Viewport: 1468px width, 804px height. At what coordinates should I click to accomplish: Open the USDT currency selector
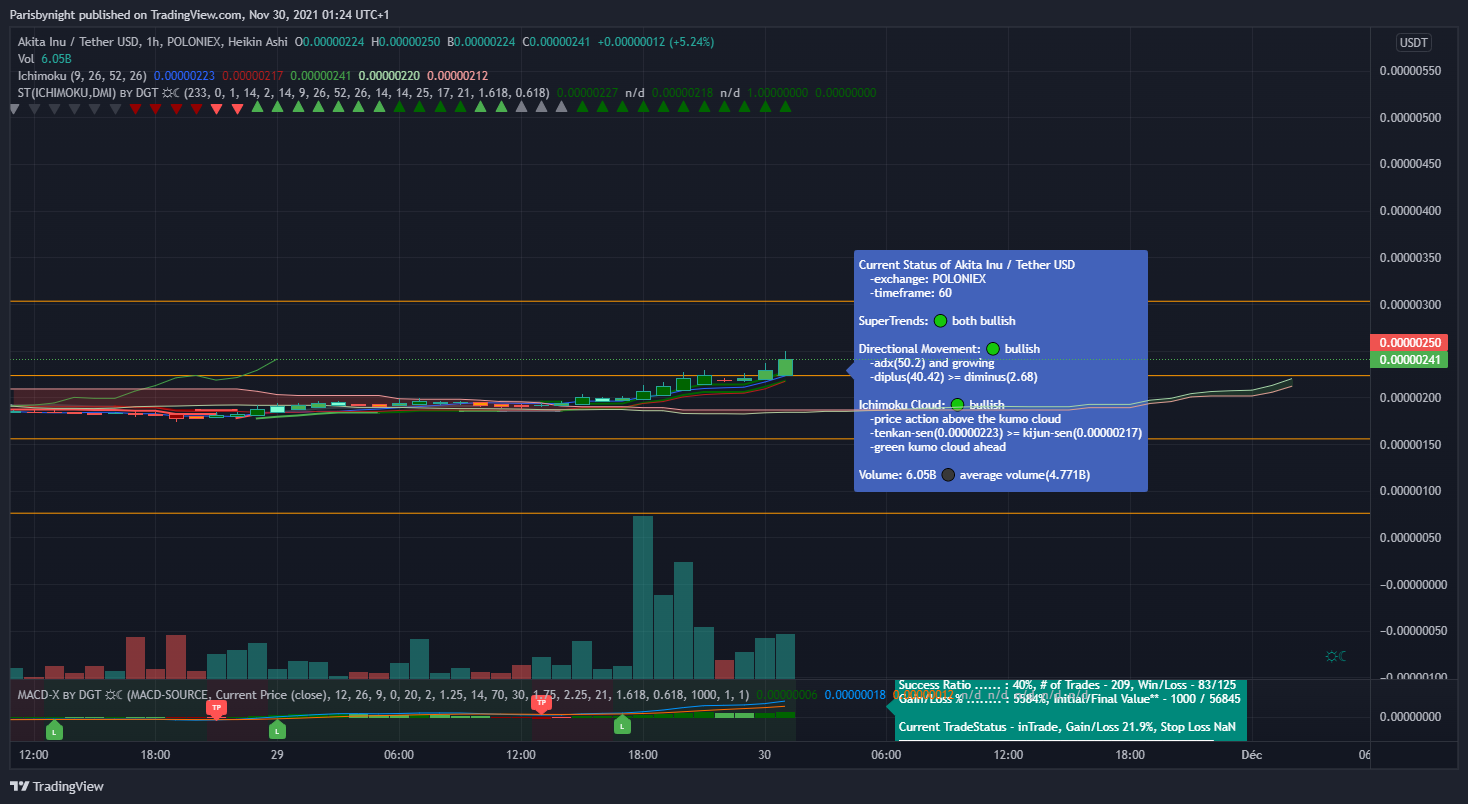click(x=1413, y=43)
